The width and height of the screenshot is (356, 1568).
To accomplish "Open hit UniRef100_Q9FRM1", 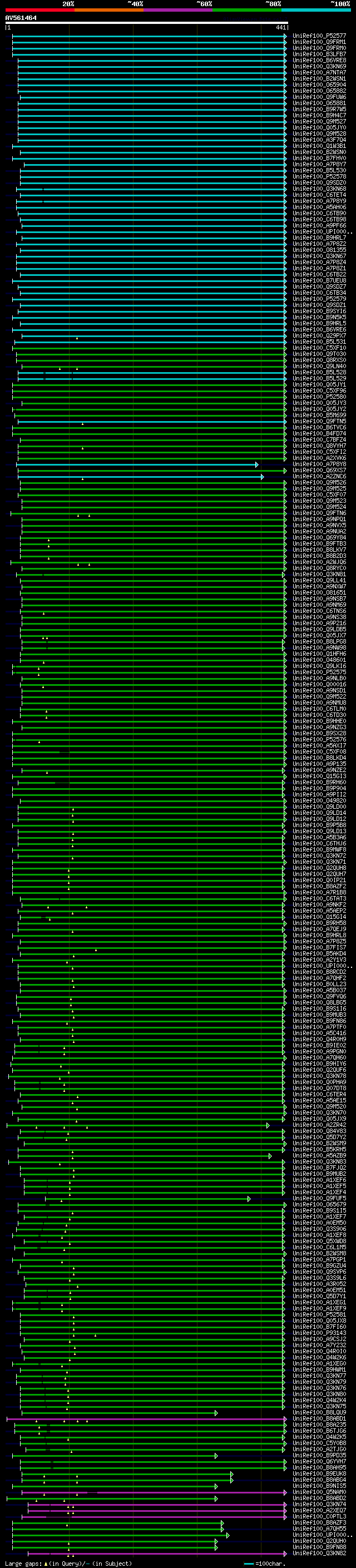I will coord(319,42).
